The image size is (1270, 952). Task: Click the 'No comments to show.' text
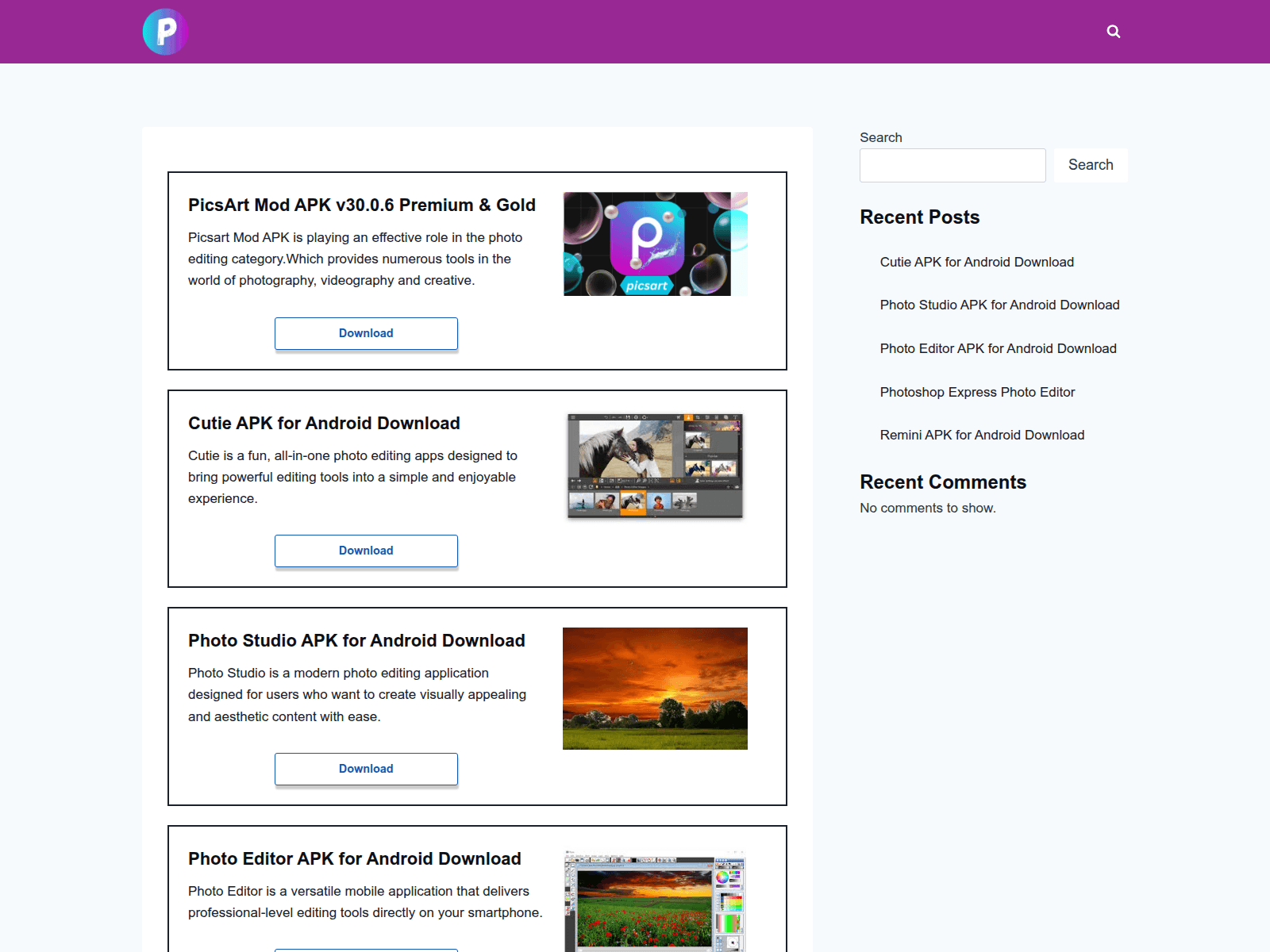tap(928, 508)
